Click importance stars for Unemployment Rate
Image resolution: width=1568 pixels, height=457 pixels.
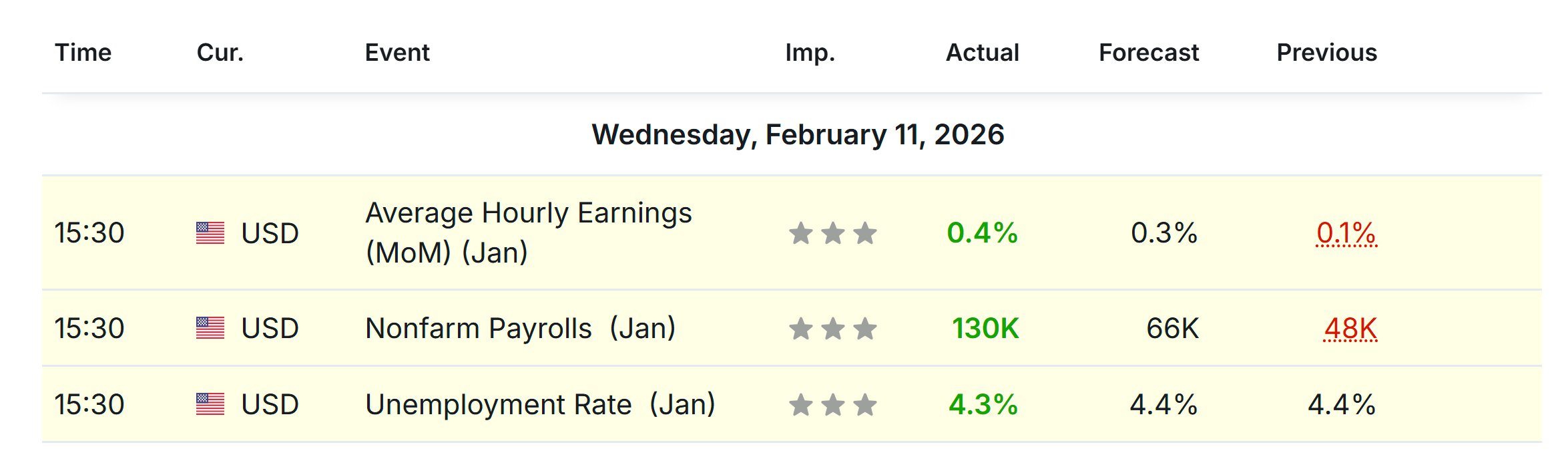832,404
